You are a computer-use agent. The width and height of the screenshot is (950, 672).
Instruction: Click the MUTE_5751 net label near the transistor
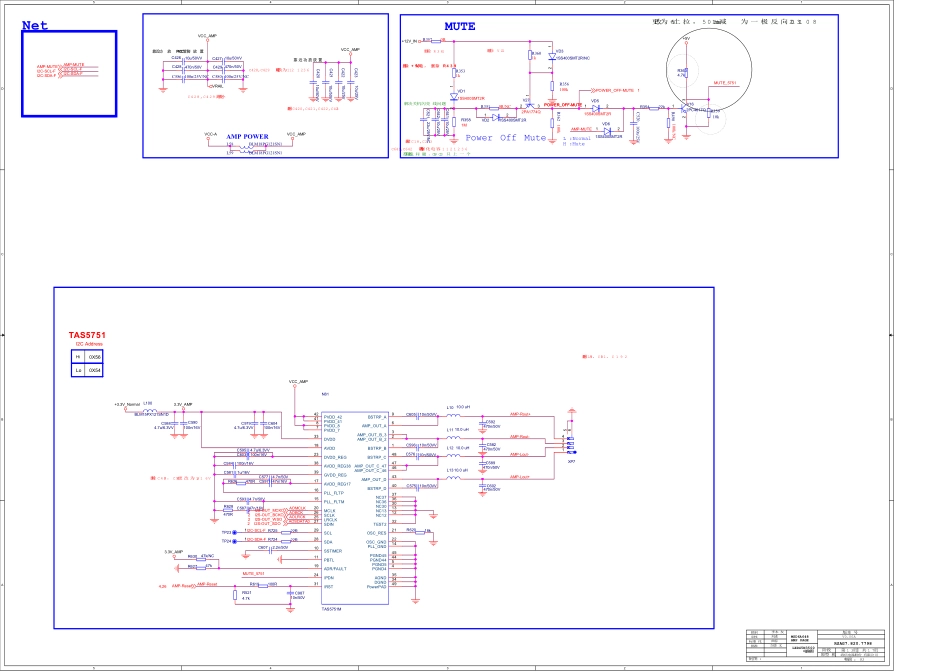725,83
